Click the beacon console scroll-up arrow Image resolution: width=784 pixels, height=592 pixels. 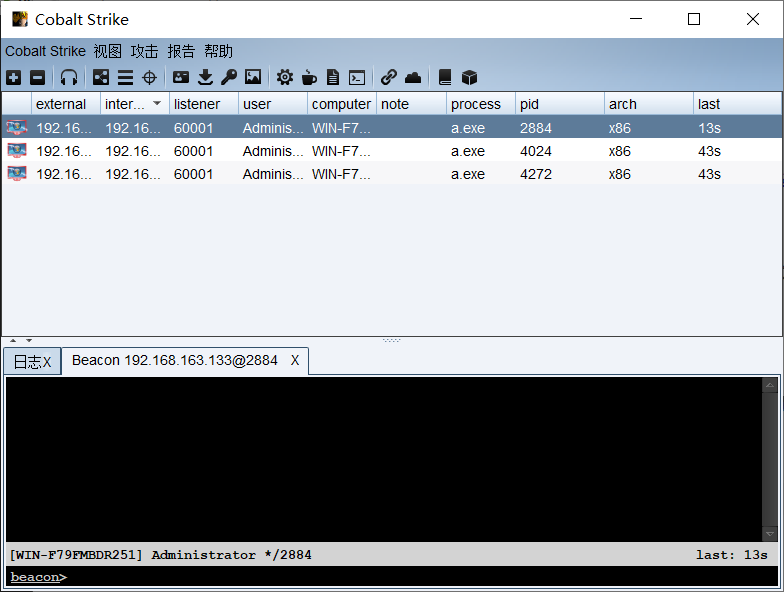770,385
